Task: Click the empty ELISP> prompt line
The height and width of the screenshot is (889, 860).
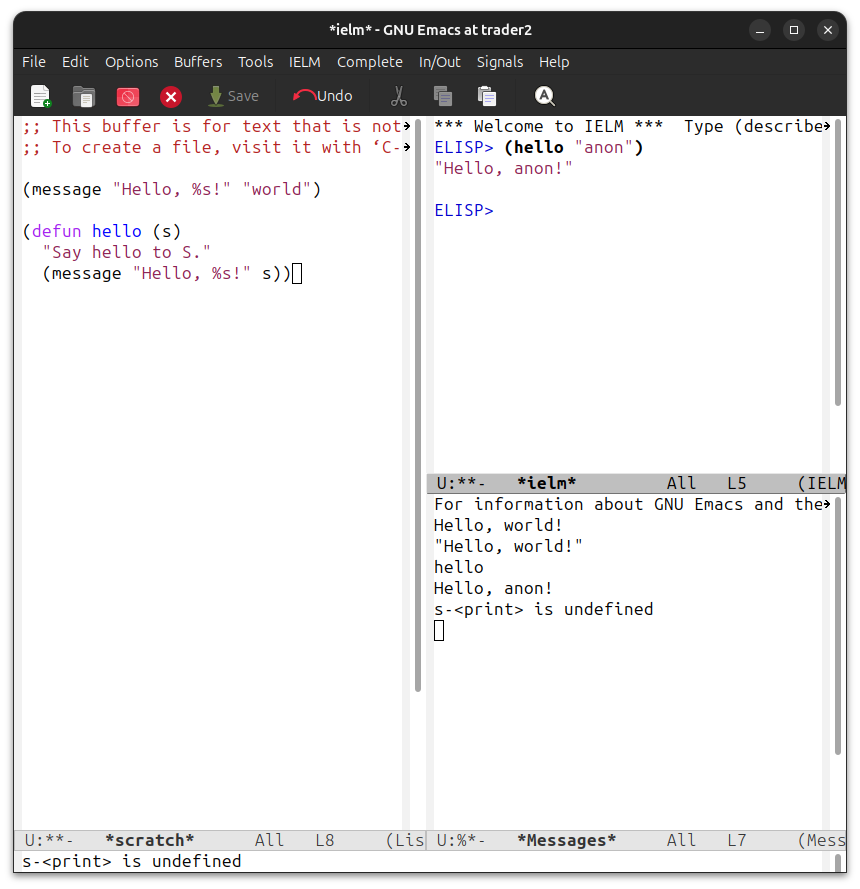Action: 464,210
